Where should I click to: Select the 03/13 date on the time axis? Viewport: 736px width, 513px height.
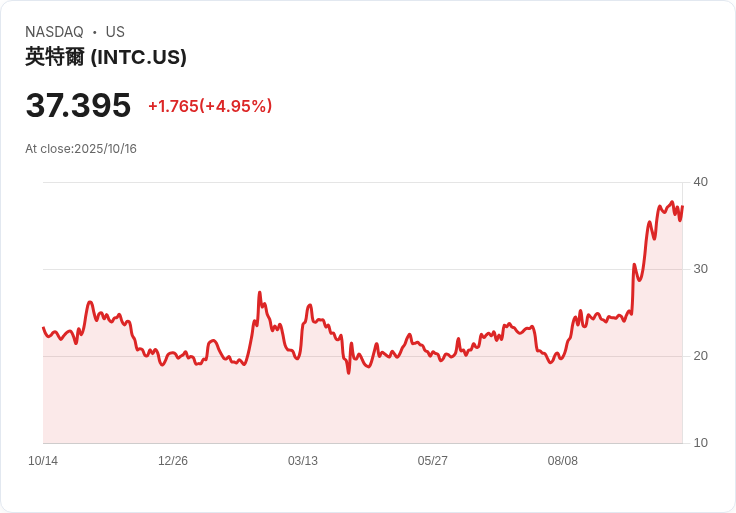[303, 461]
